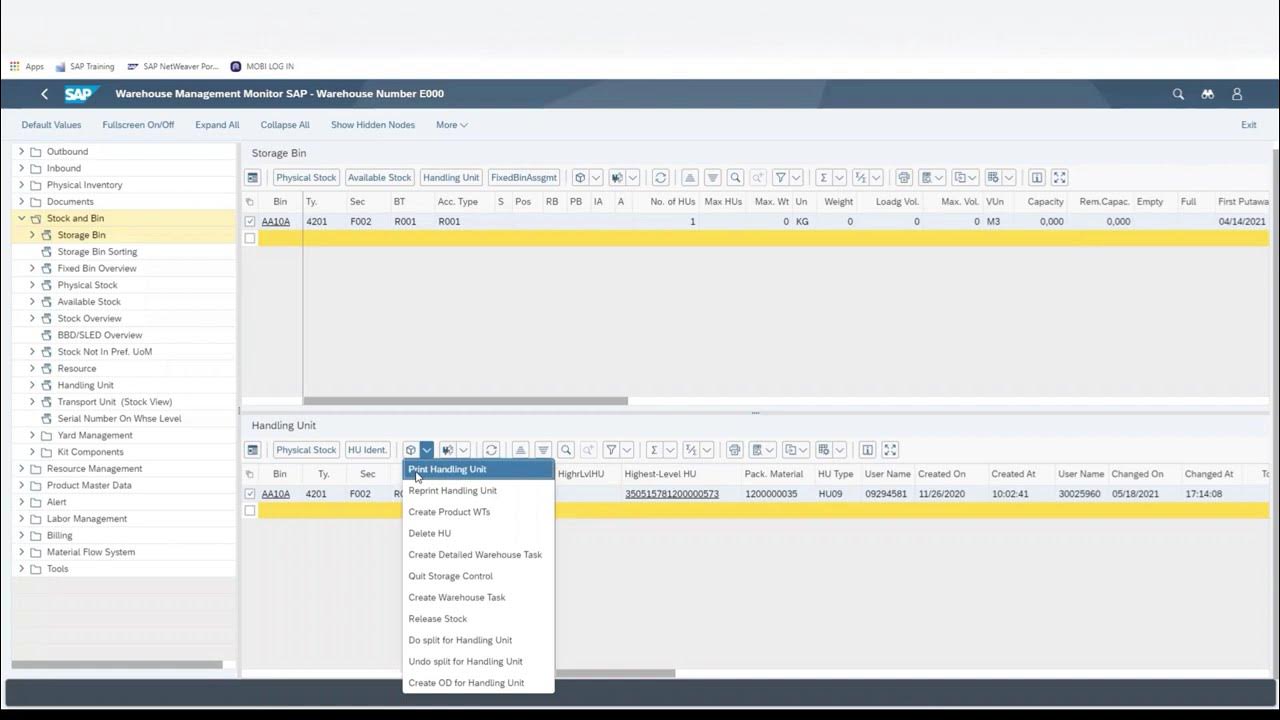1280x720 pixels.
Task: Select Undo split for Handling Unit
Action: coord(477,661)
